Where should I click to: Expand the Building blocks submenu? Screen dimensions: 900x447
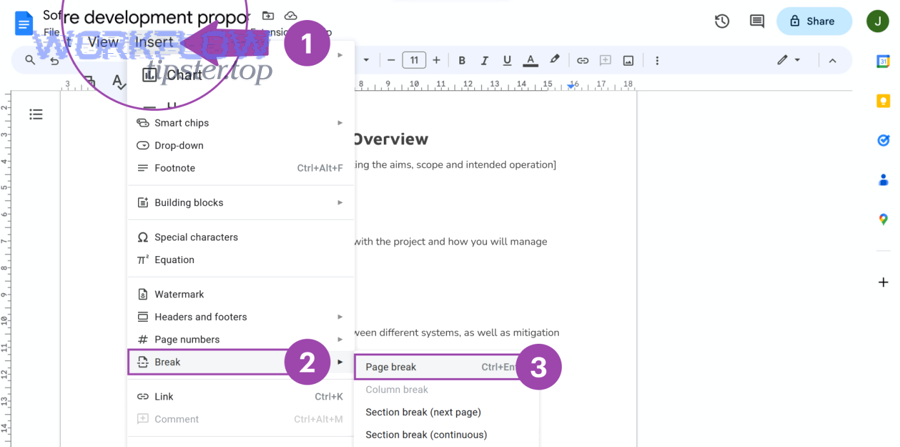[x=240, y=203]
